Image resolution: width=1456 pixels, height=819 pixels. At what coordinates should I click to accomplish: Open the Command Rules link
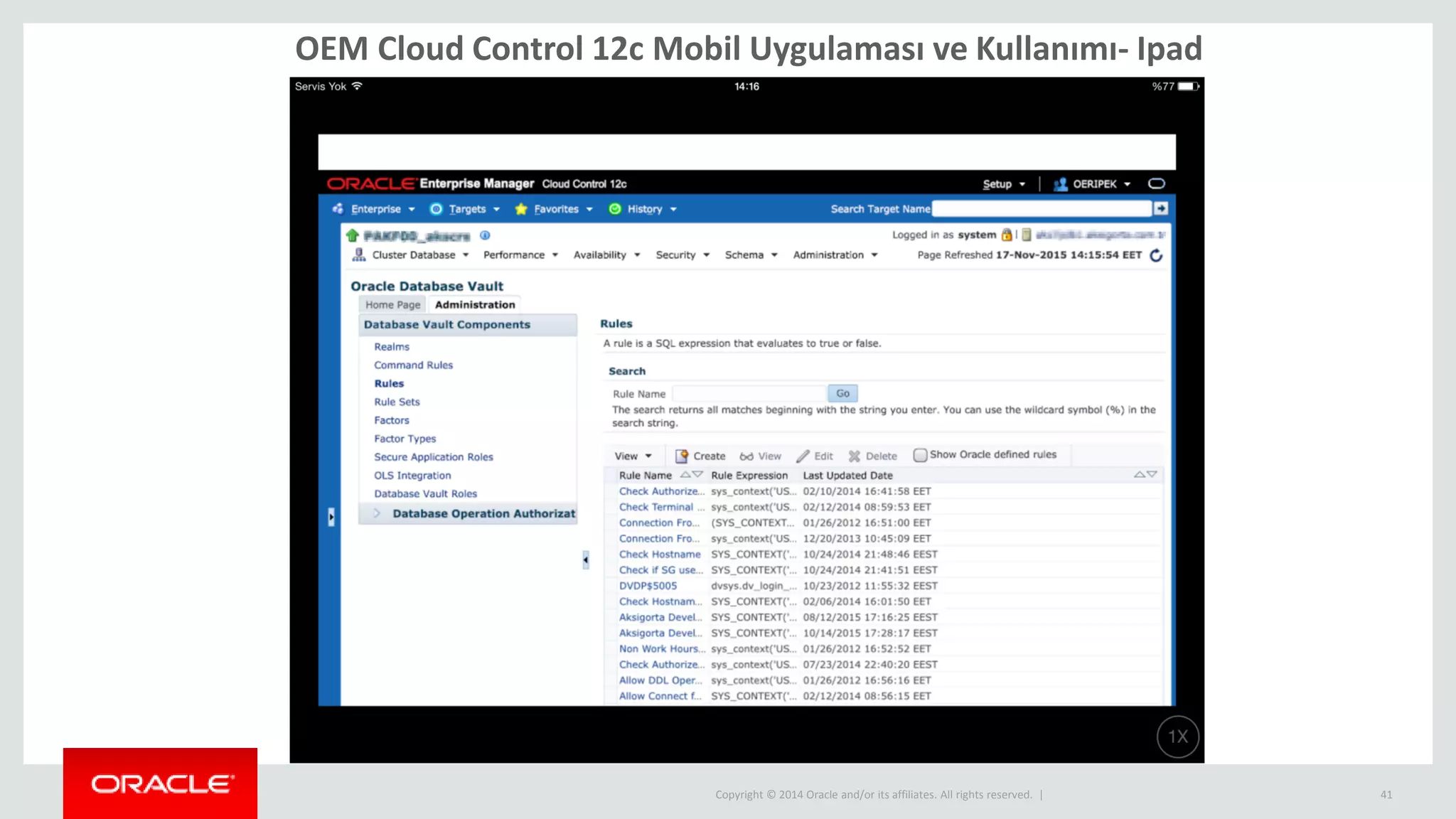pyautogui.click(x=413, y=365)
